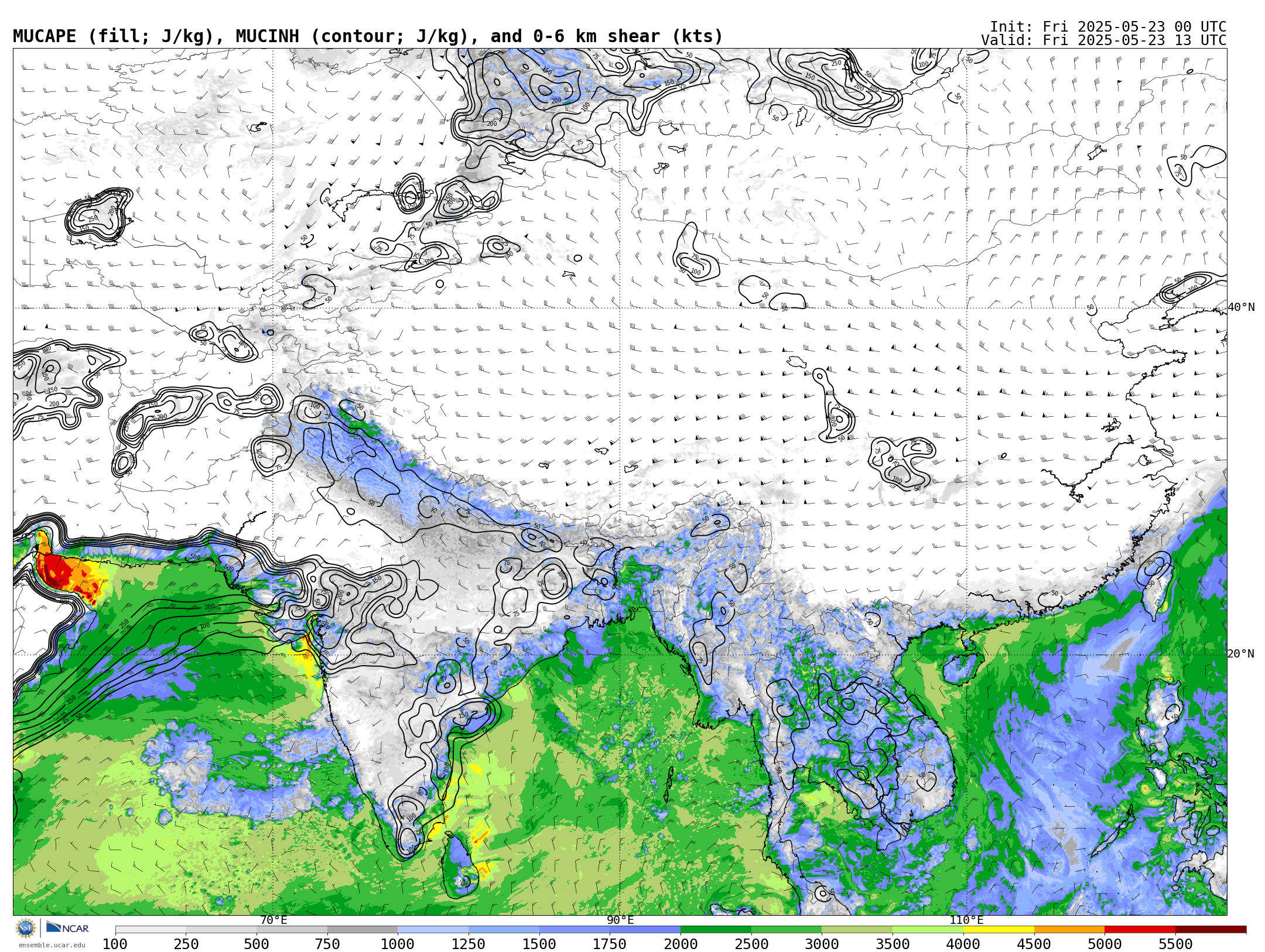
Task: Click the colorbar tick label 5500
Action: [x=1175, y=944]
